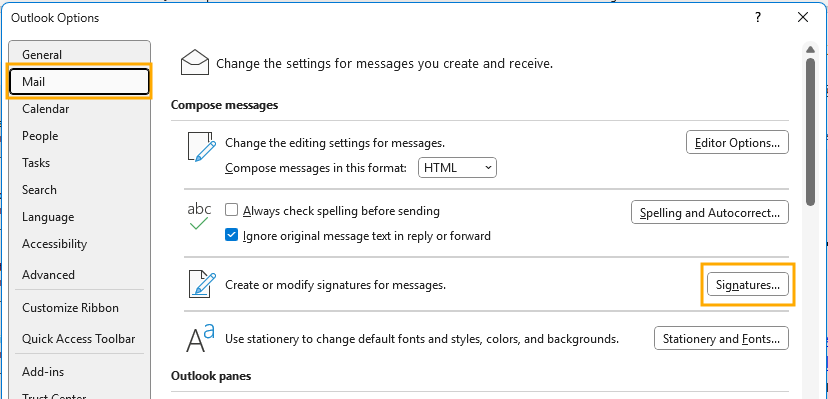Click the Outlook panes heading
The height and width of the screenshot is (399, 828).
(211, 376)
